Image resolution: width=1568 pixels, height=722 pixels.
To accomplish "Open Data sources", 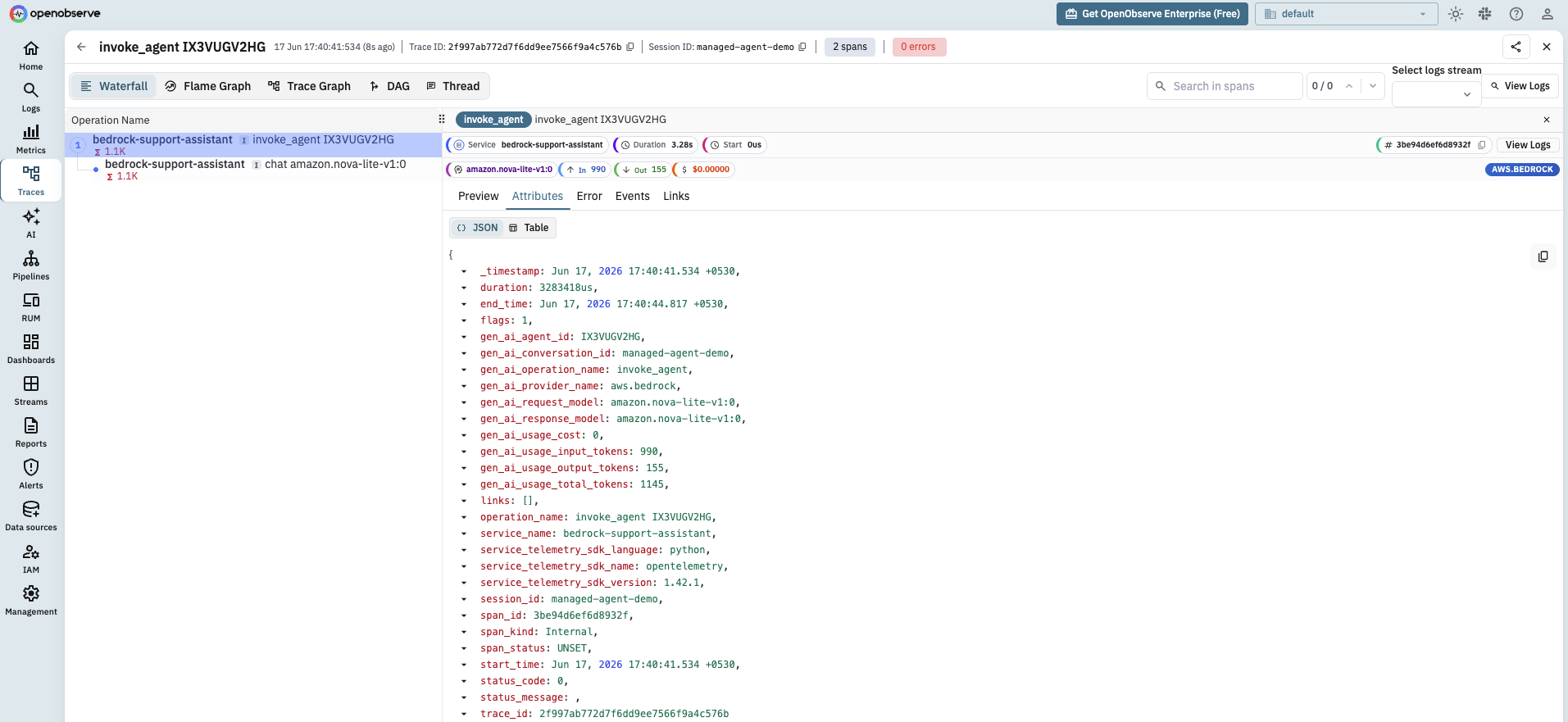I will 31,516.
